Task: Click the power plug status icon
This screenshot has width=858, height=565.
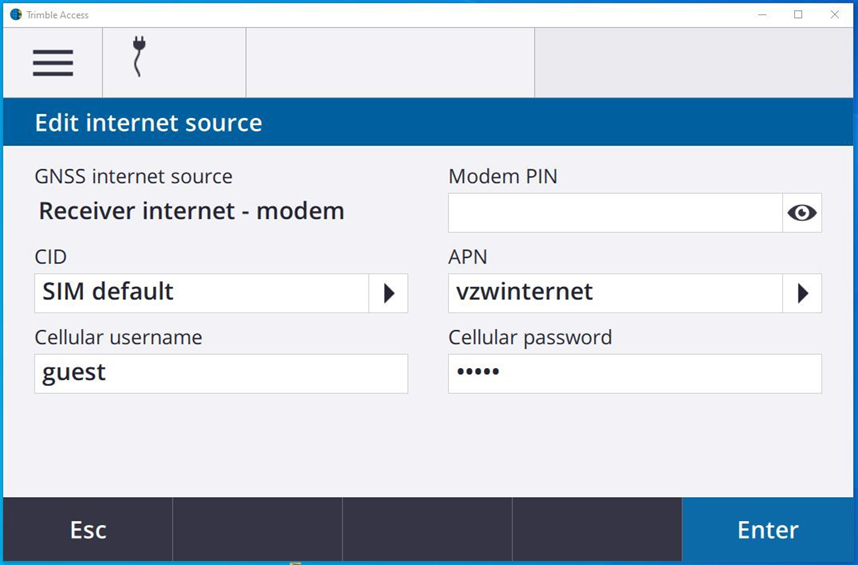Action: pos(140,58)
